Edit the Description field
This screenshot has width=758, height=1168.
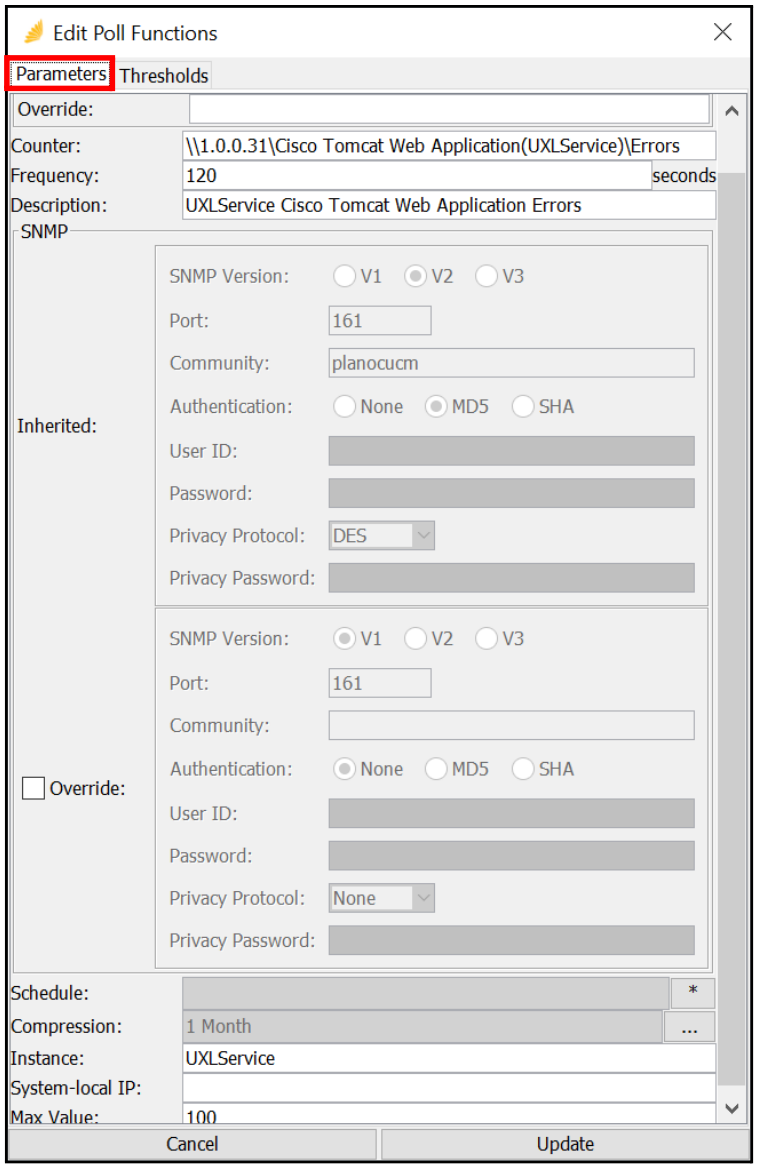[449, 205]
